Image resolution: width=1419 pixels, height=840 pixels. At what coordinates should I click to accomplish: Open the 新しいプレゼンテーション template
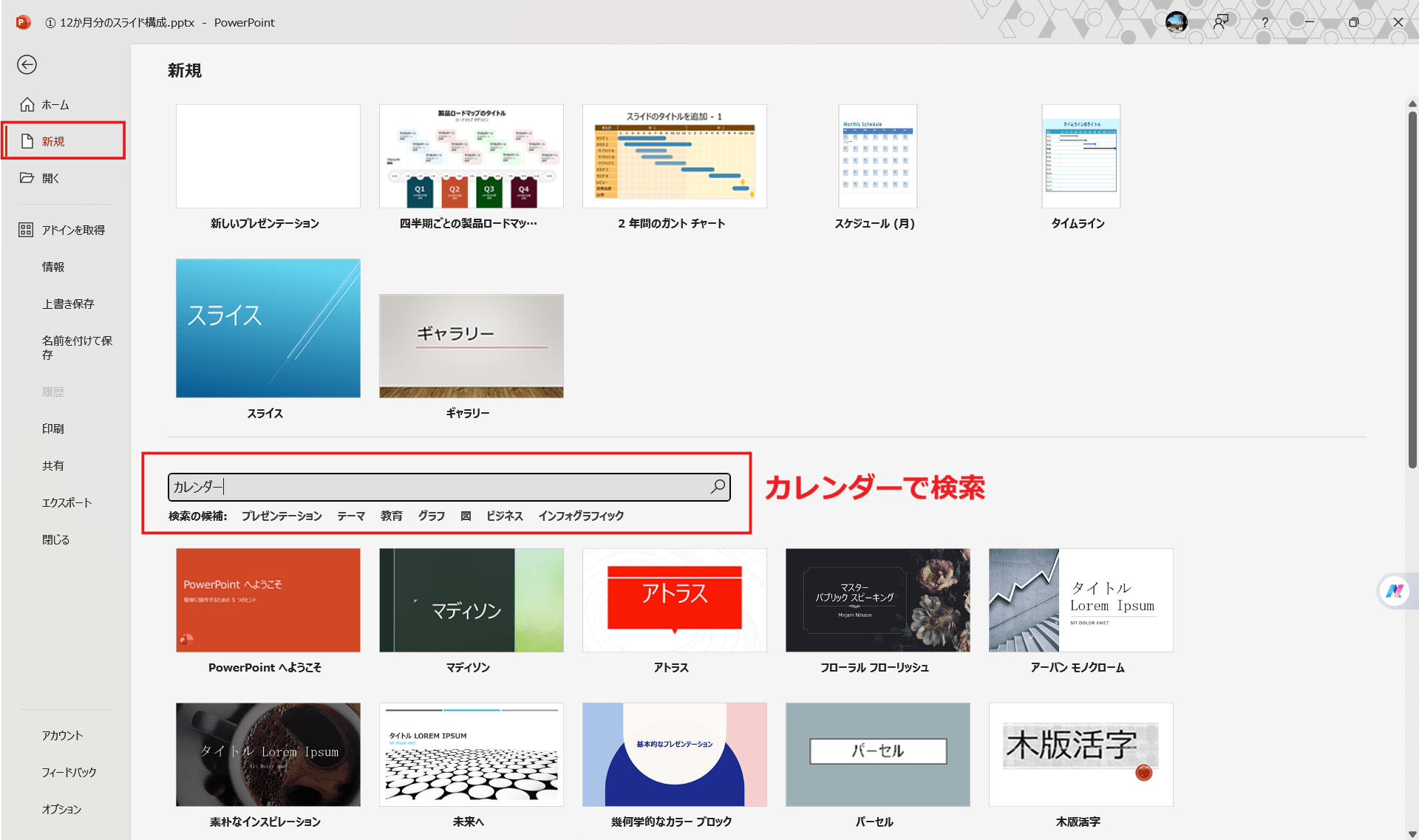point(268,156)
